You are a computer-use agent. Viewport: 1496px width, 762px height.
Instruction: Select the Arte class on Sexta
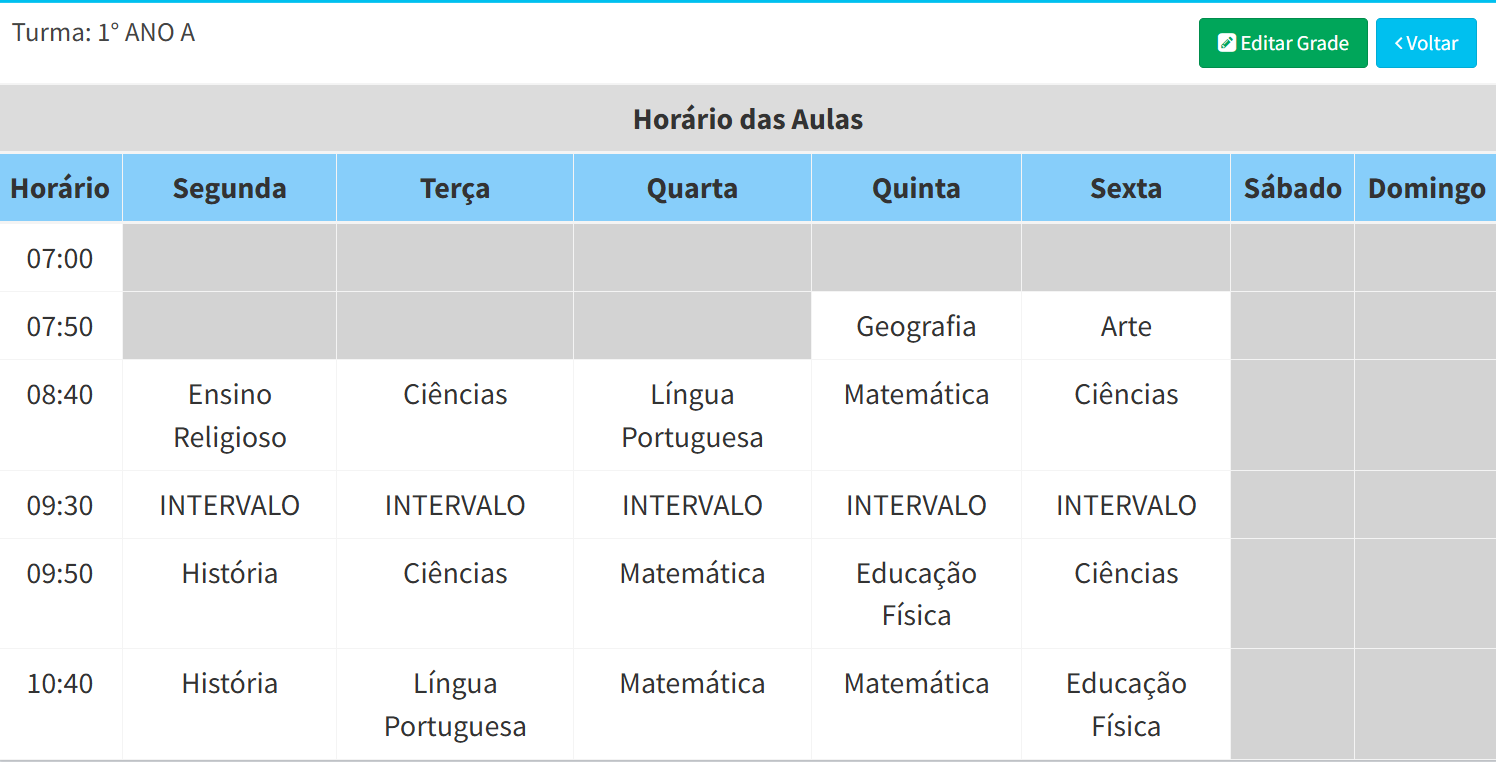click(1126, 326)
